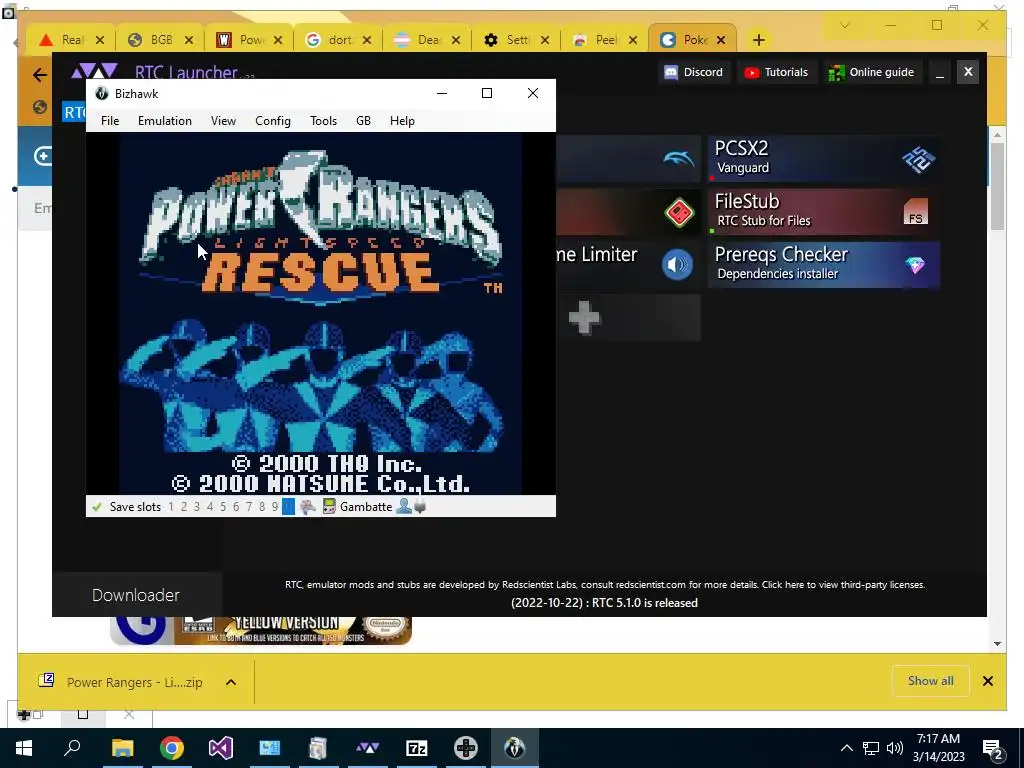Open the Downloader panel

(136, 595)
